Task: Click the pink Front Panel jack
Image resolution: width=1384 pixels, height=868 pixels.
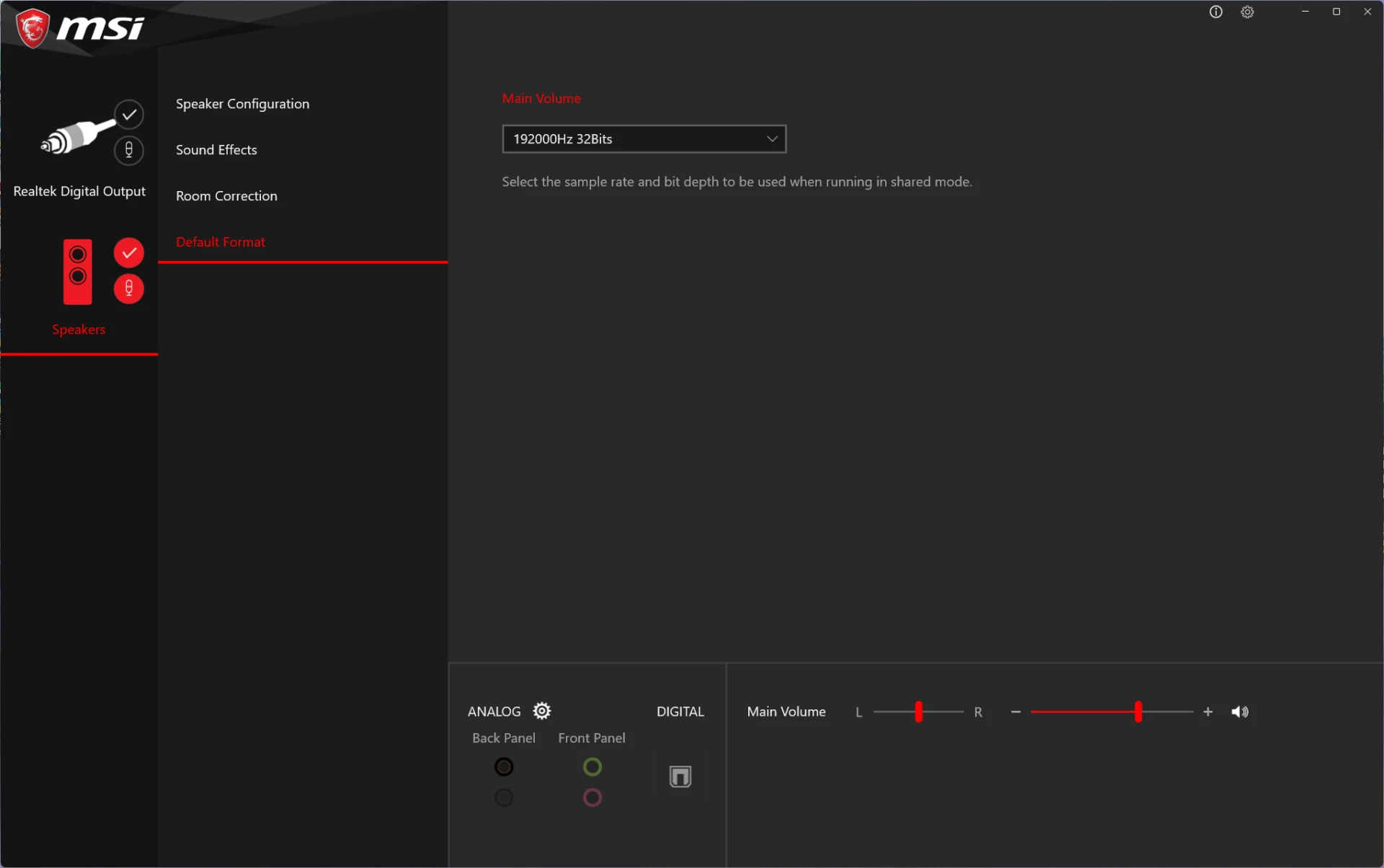Action: (593, 797)
